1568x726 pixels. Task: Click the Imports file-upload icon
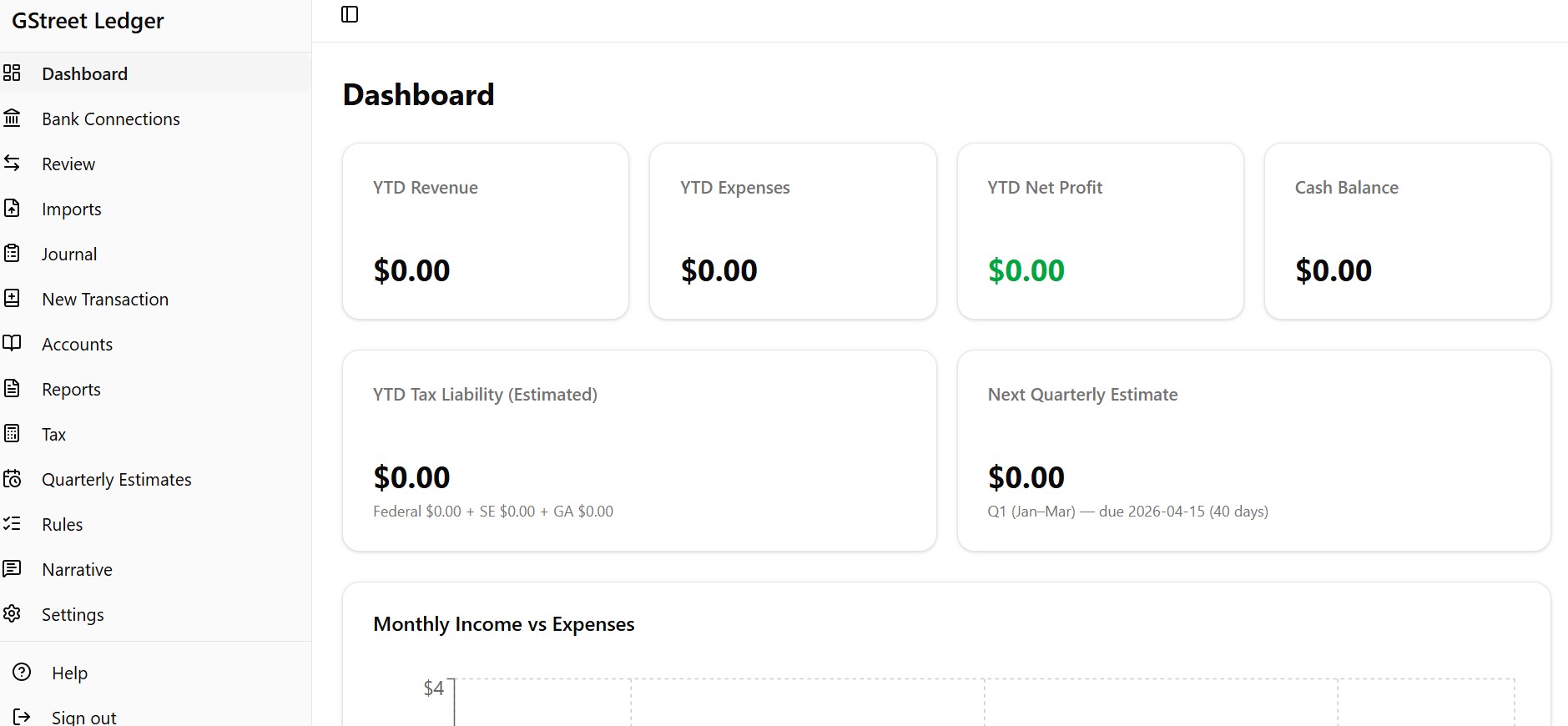13,209
